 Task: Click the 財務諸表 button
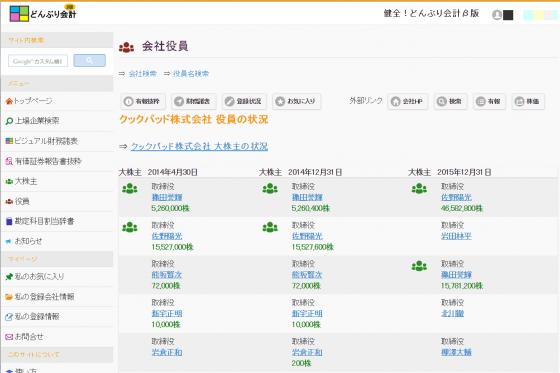pos(194,101)
